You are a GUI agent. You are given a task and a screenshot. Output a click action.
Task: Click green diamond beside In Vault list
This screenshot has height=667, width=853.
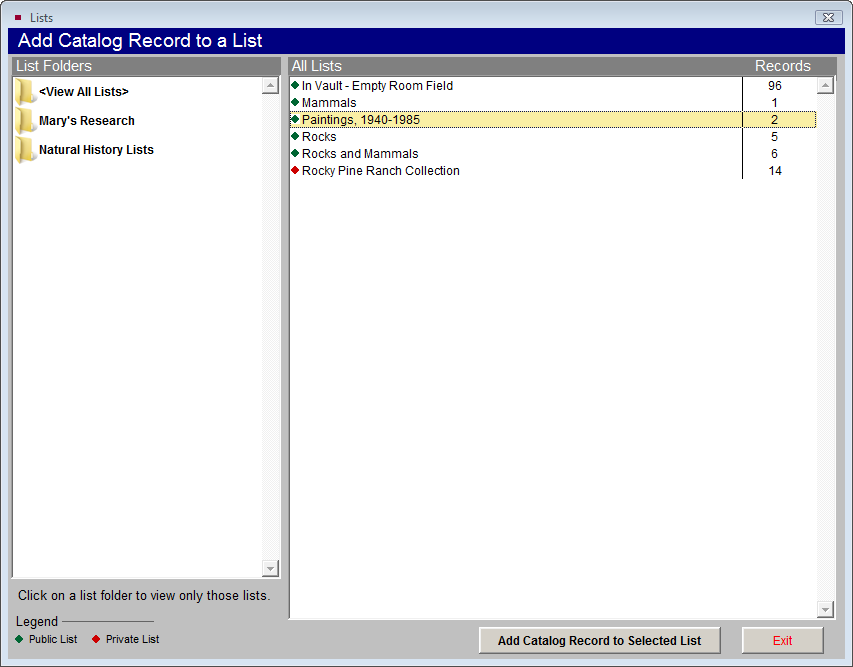click(x=295, y=86)
